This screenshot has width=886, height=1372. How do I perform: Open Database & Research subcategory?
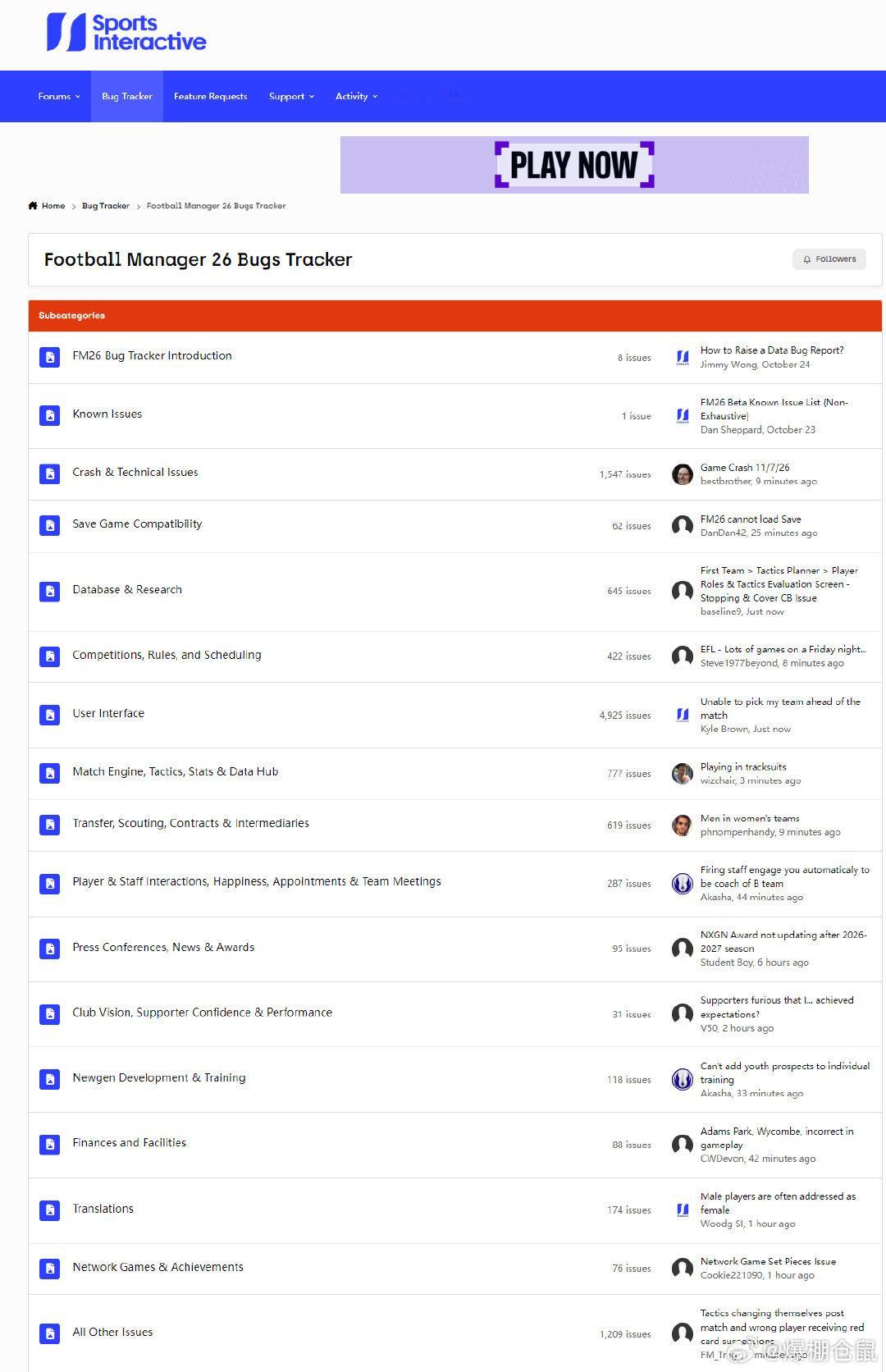coord(127,589)
